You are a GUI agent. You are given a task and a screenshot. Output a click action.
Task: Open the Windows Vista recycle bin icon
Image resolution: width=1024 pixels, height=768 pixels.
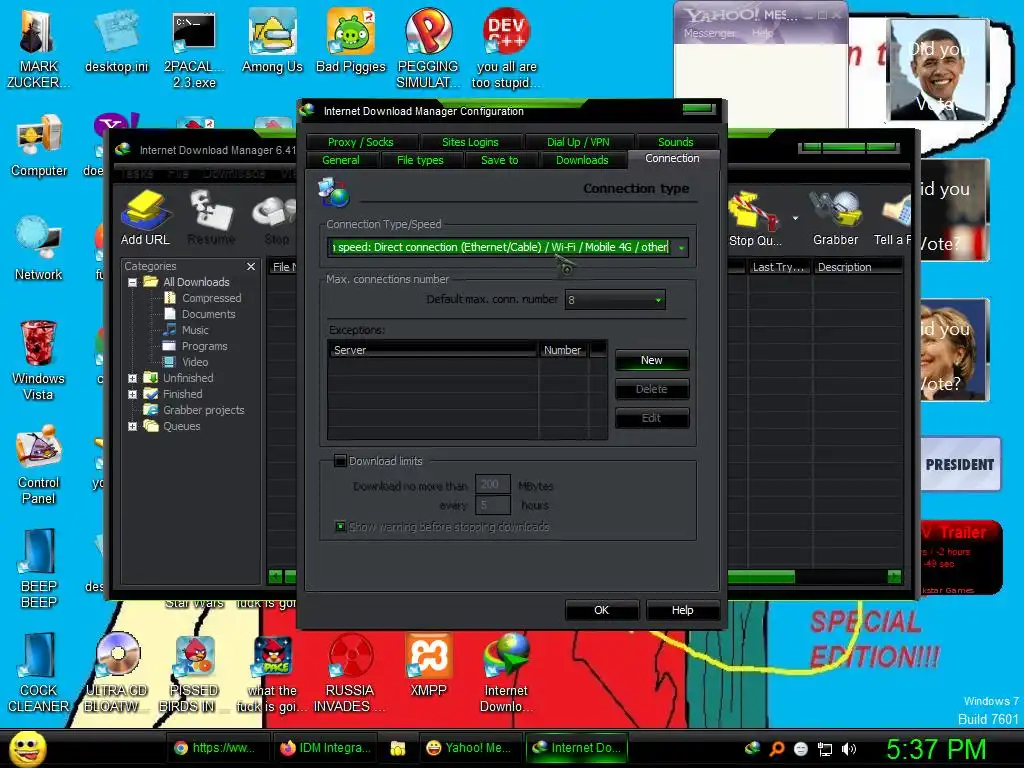(38, 359)
